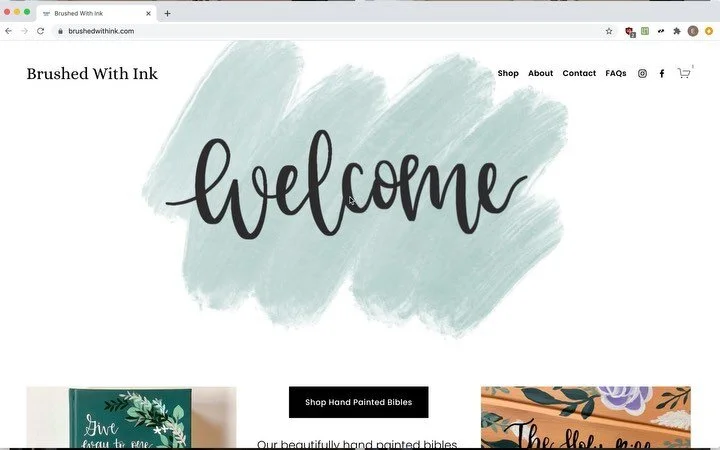Open a new browser tab

(x=168, y=14)
